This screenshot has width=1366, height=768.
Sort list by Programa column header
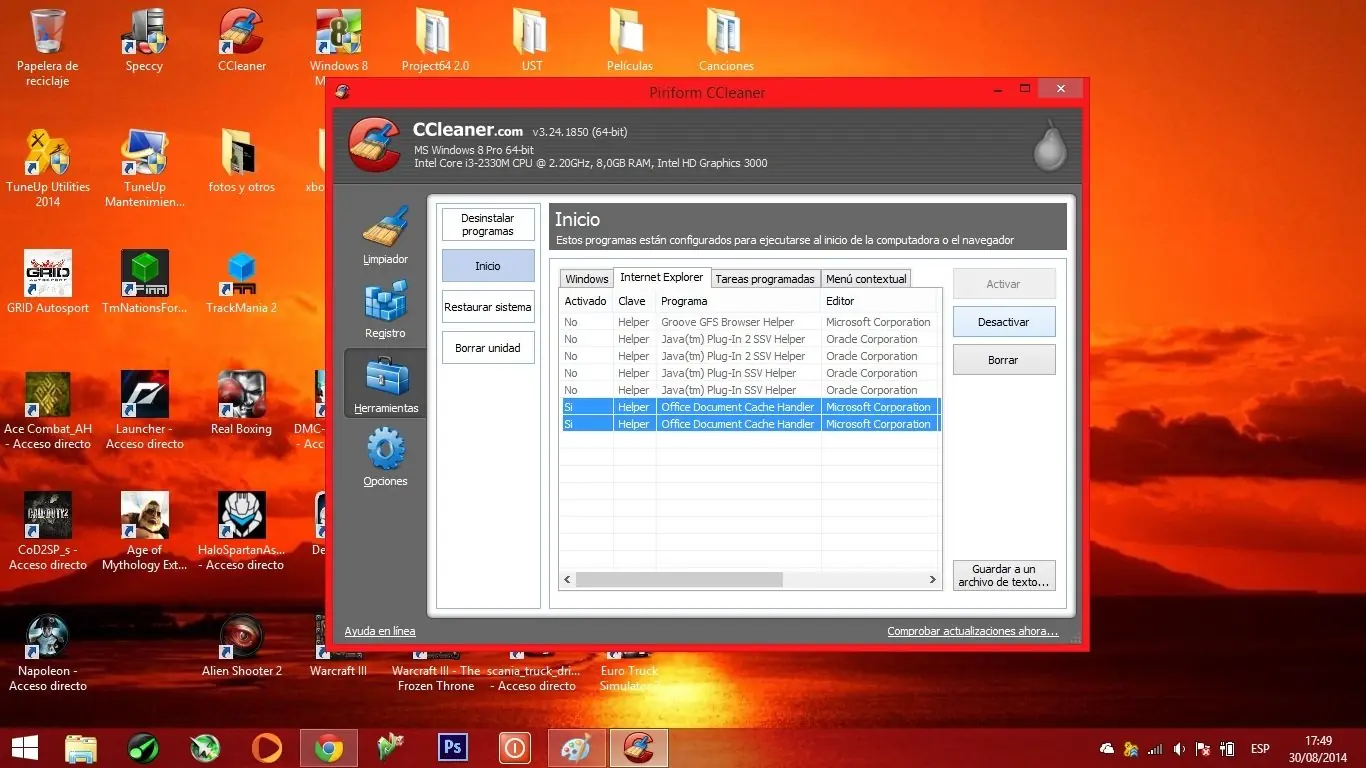tap(739, 301)
